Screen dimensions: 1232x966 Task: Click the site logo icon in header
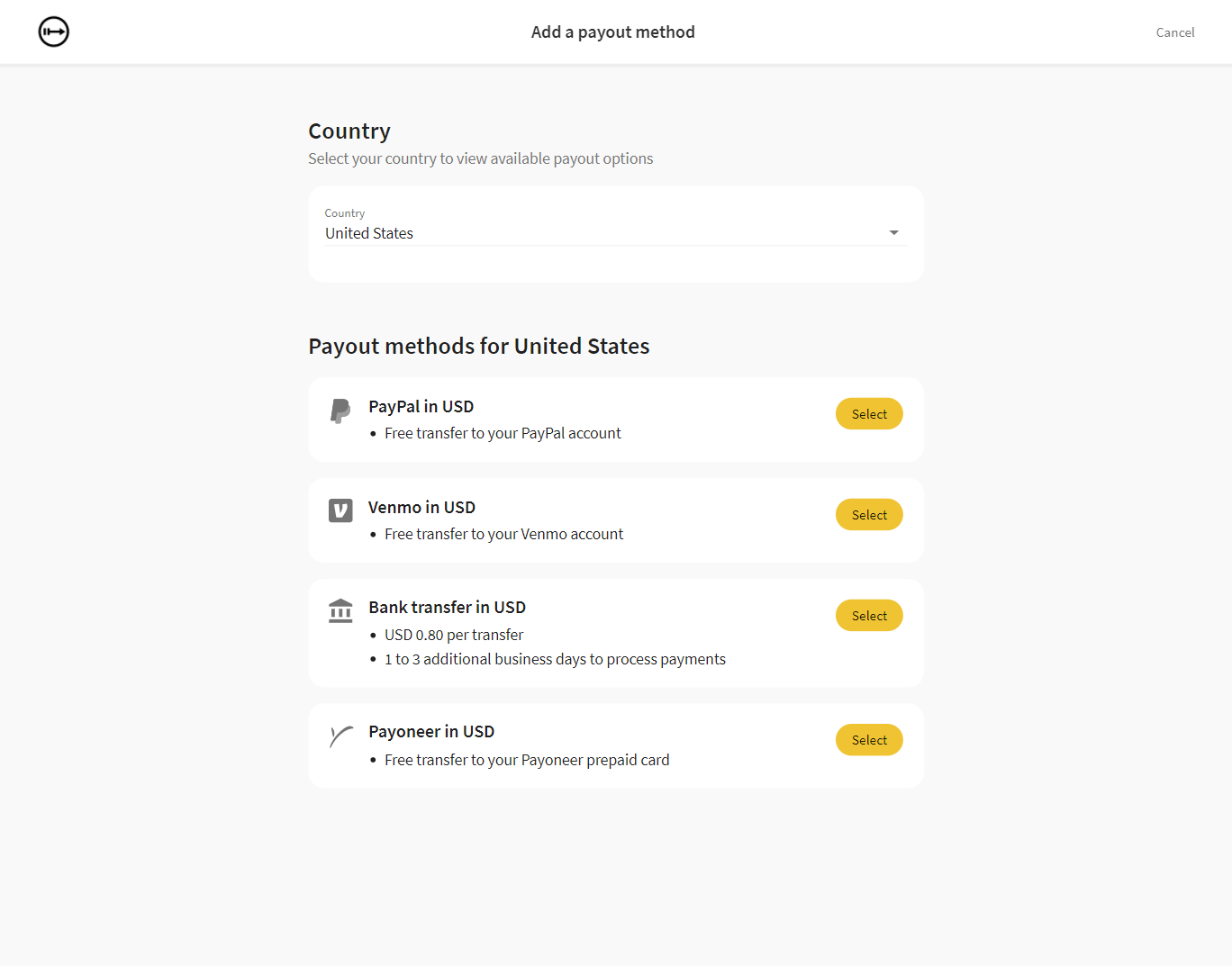click(x=54, y=32)
